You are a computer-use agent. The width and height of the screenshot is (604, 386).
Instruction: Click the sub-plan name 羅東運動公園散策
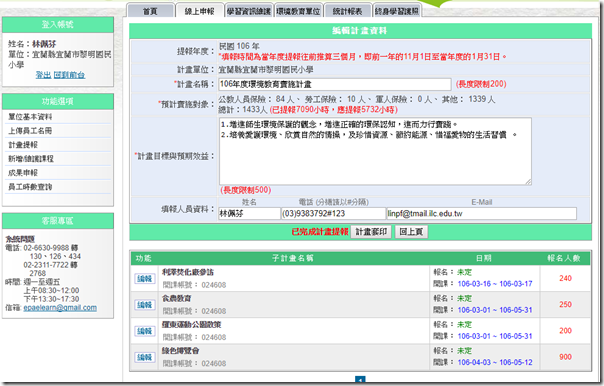coord(191,324)
